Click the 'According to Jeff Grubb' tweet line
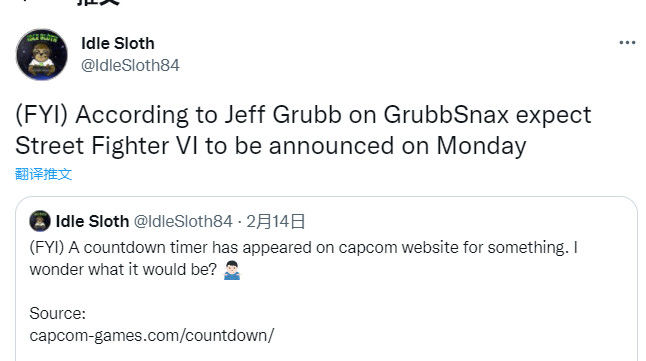The width and height of the screenshot is (646, 361). click(x=303, y=115)
